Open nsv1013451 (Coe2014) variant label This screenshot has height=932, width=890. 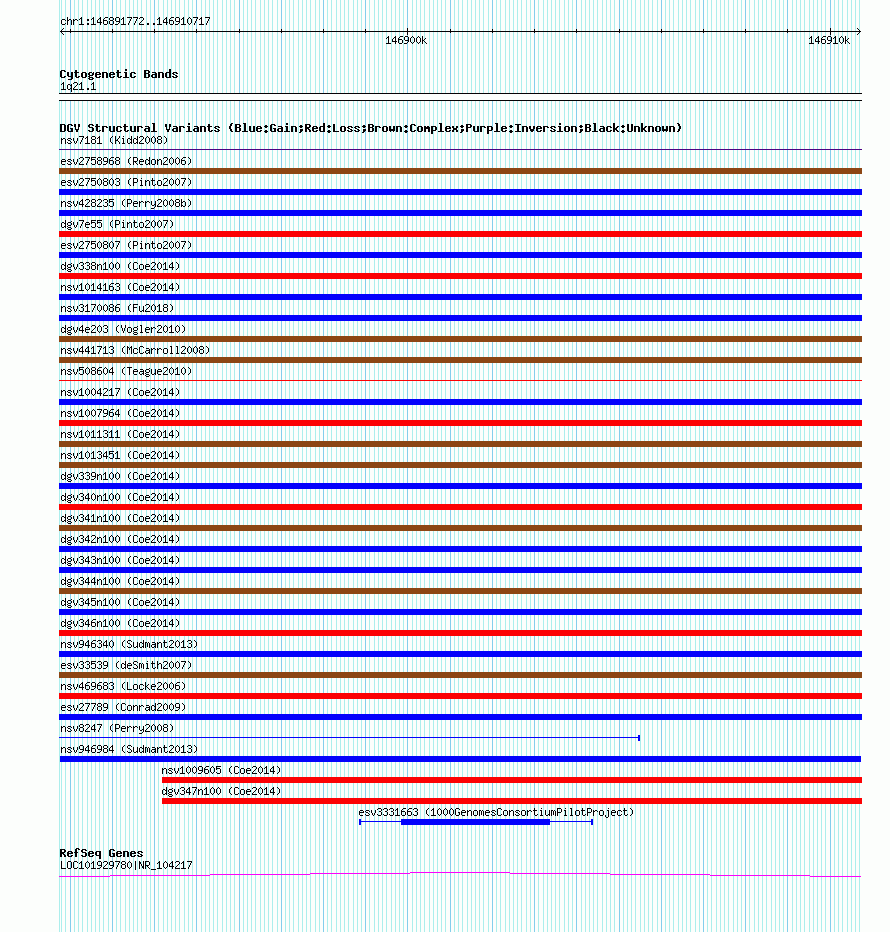point(120,455)
